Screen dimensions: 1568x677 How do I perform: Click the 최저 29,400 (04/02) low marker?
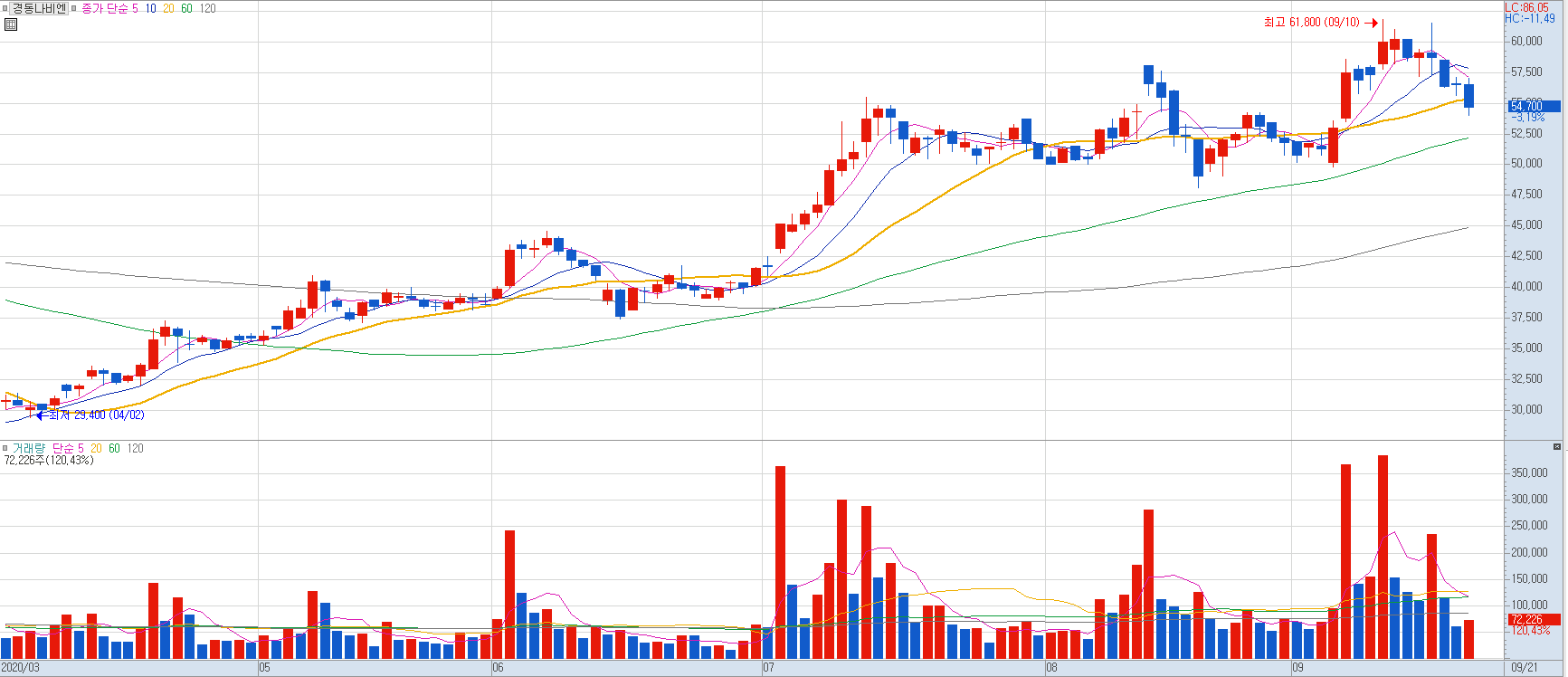point(90,415)
